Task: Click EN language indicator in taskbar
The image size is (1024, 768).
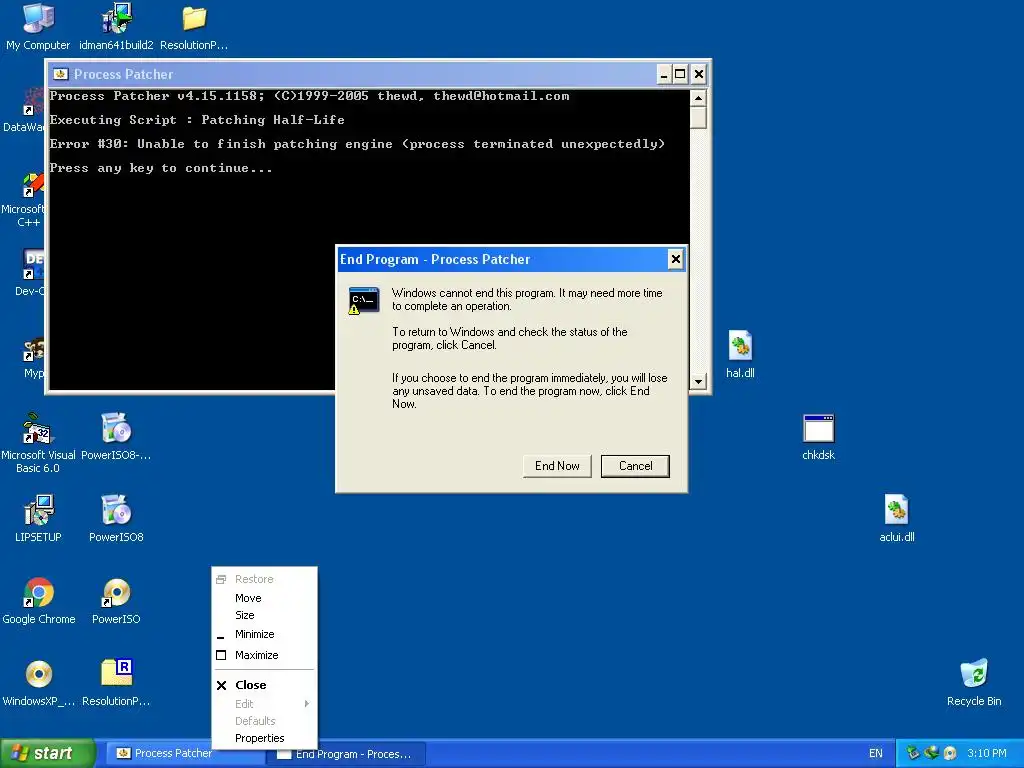Action: [876, 753]
